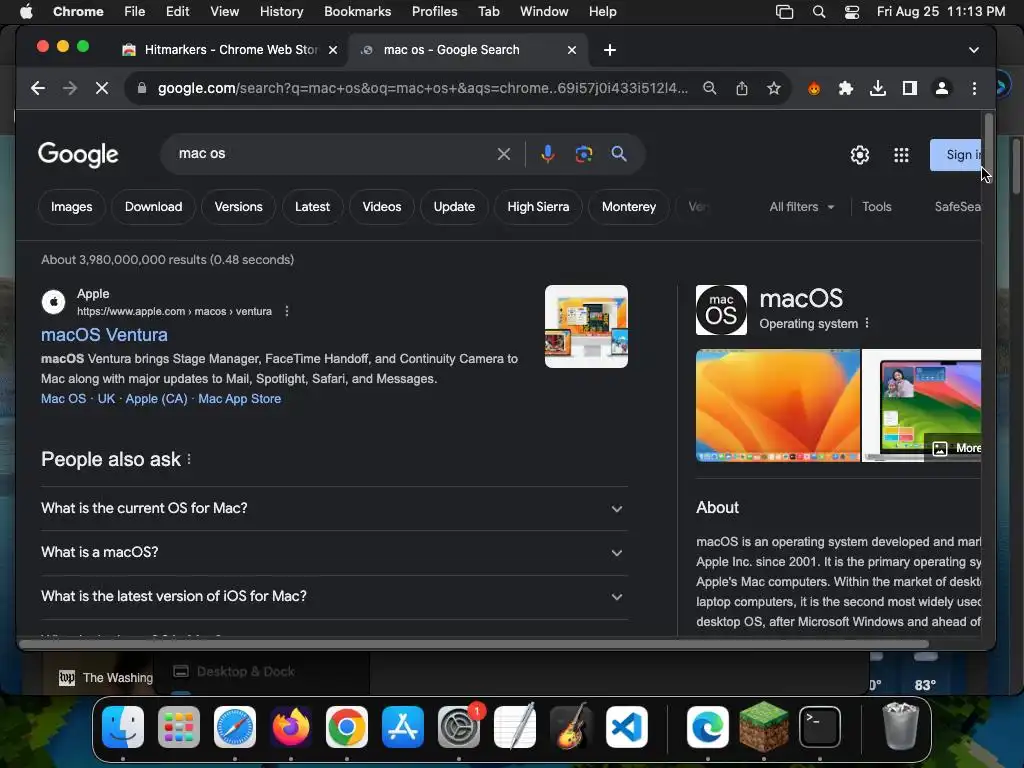Open the Profiles menu
This screenshot has width=1024, height=768.
pos(434,12)
